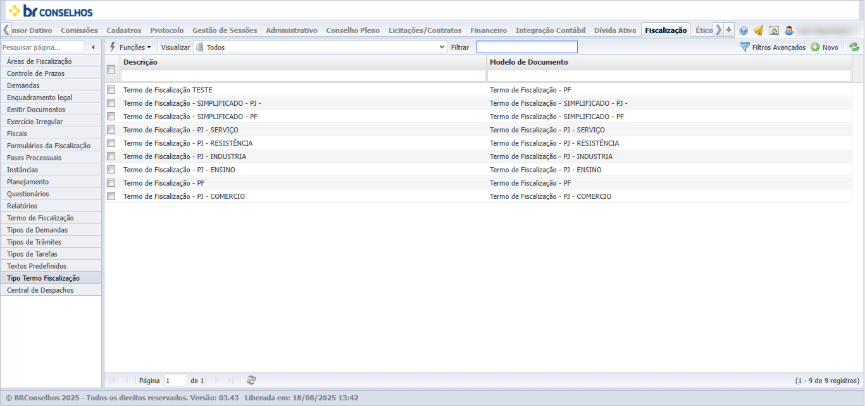
Task: Click the Página number input
Action: (175, 380)
